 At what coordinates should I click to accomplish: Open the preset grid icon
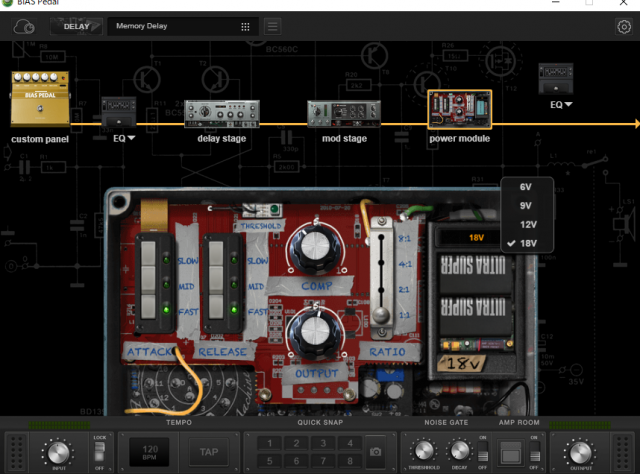245,27
